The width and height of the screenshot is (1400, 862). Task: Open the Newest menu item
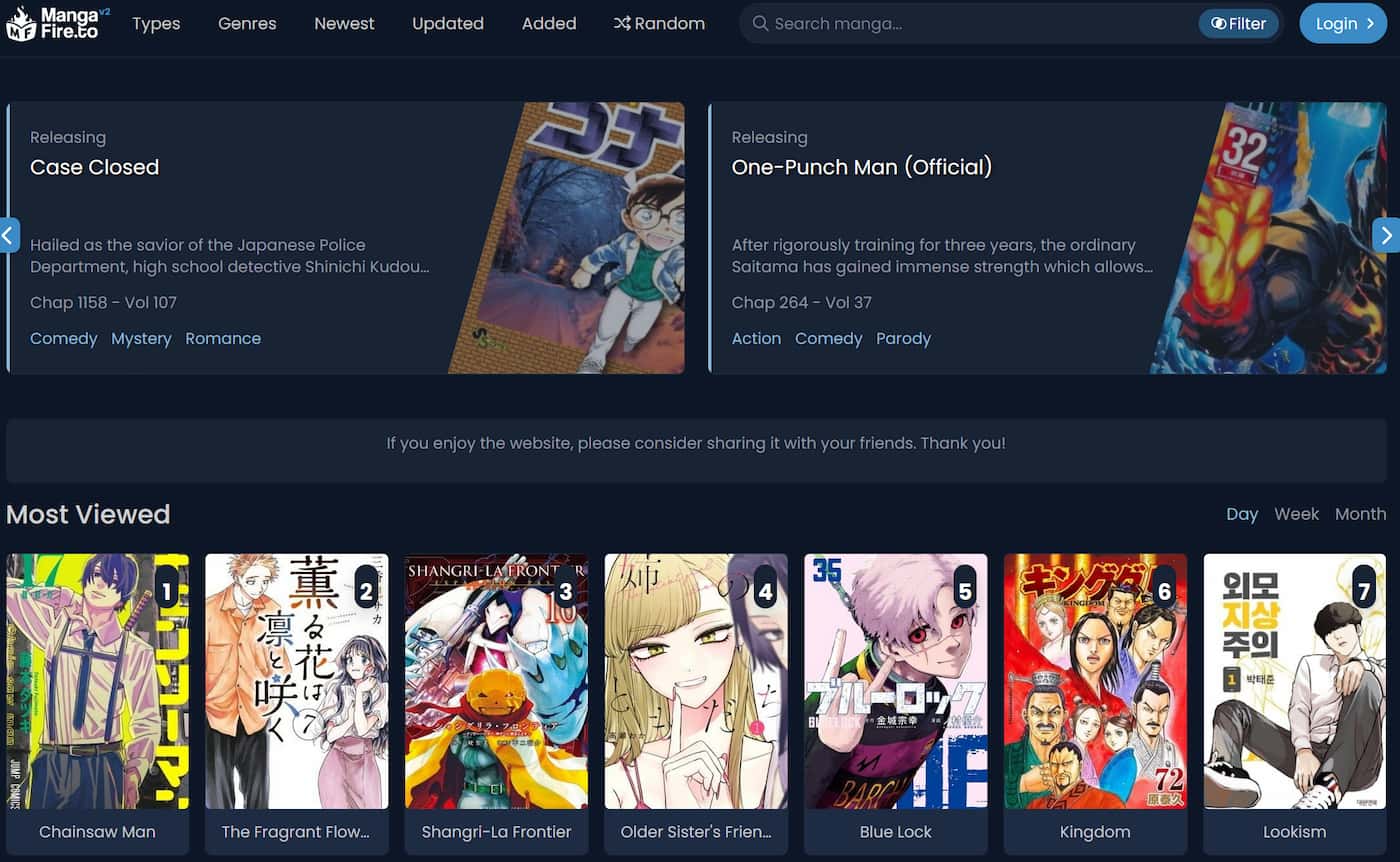(344, 23)
